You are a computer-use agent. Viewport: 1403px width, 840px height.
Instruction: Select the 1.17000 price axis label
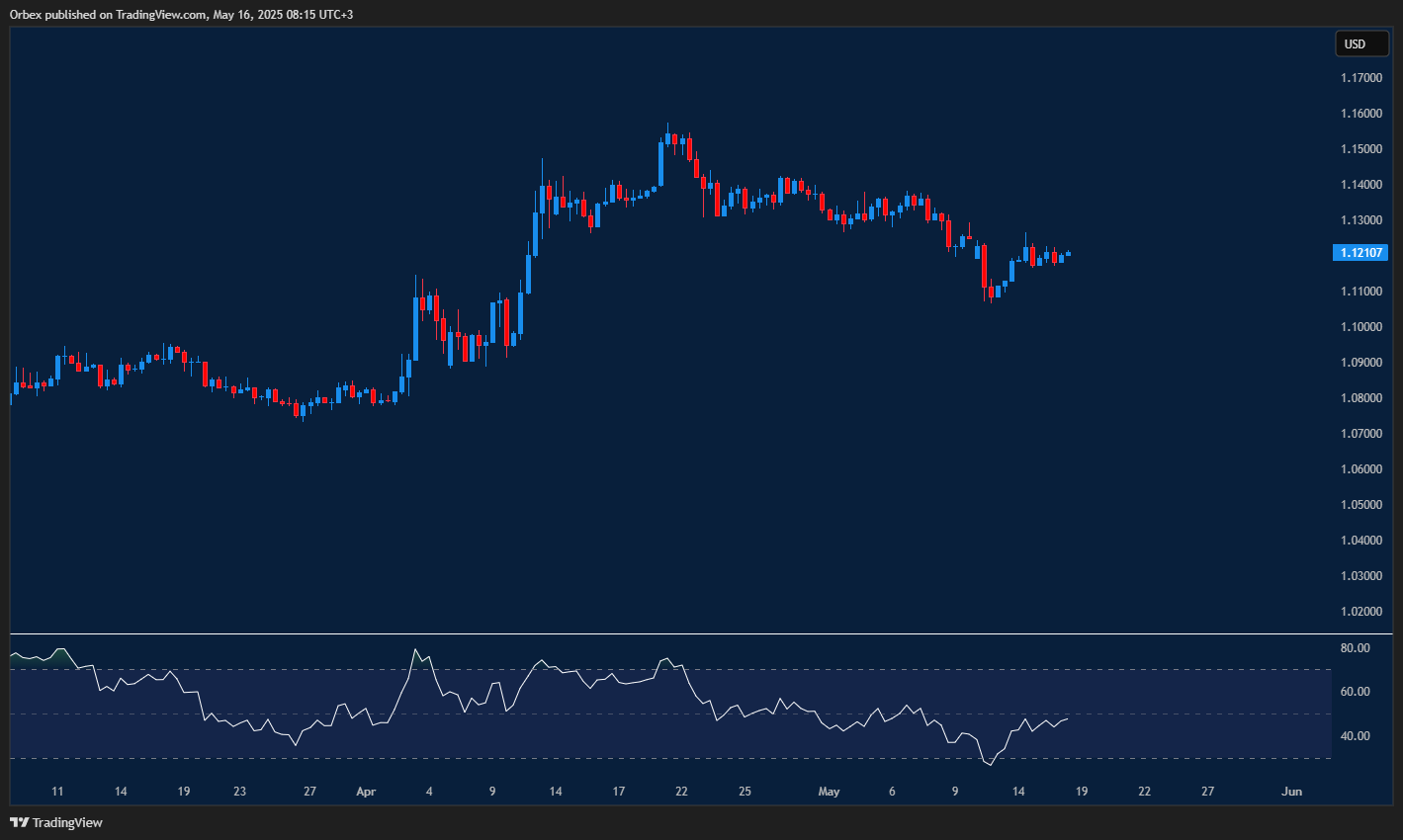click(x=1361, y=78)
